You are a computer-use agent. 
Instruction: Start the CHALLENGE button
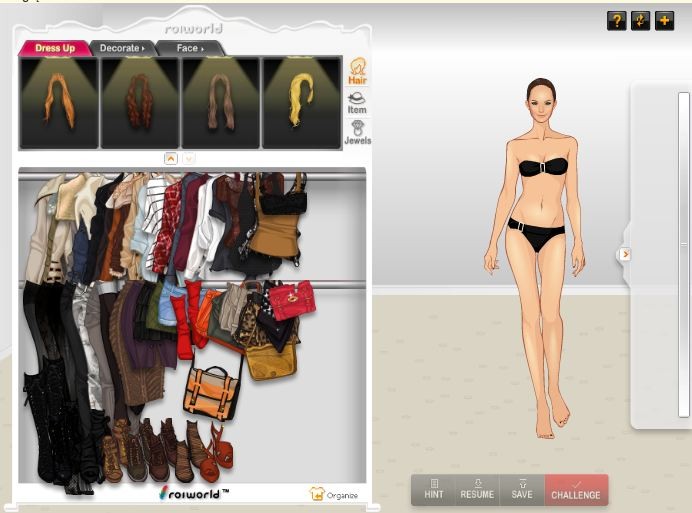[576, 489]
